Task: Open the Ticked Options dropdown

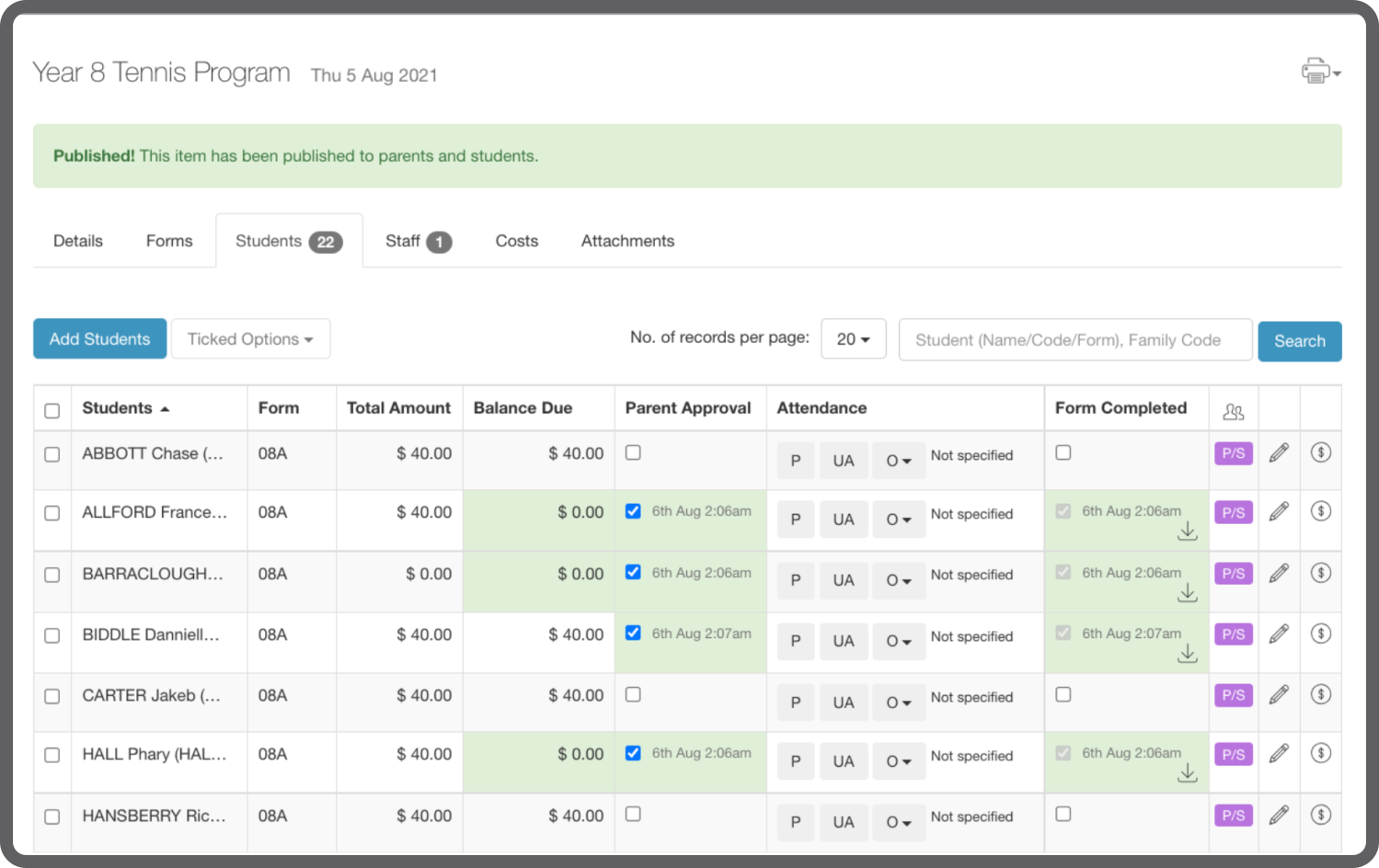Action: pyautogui.click(x=250, y=339)
